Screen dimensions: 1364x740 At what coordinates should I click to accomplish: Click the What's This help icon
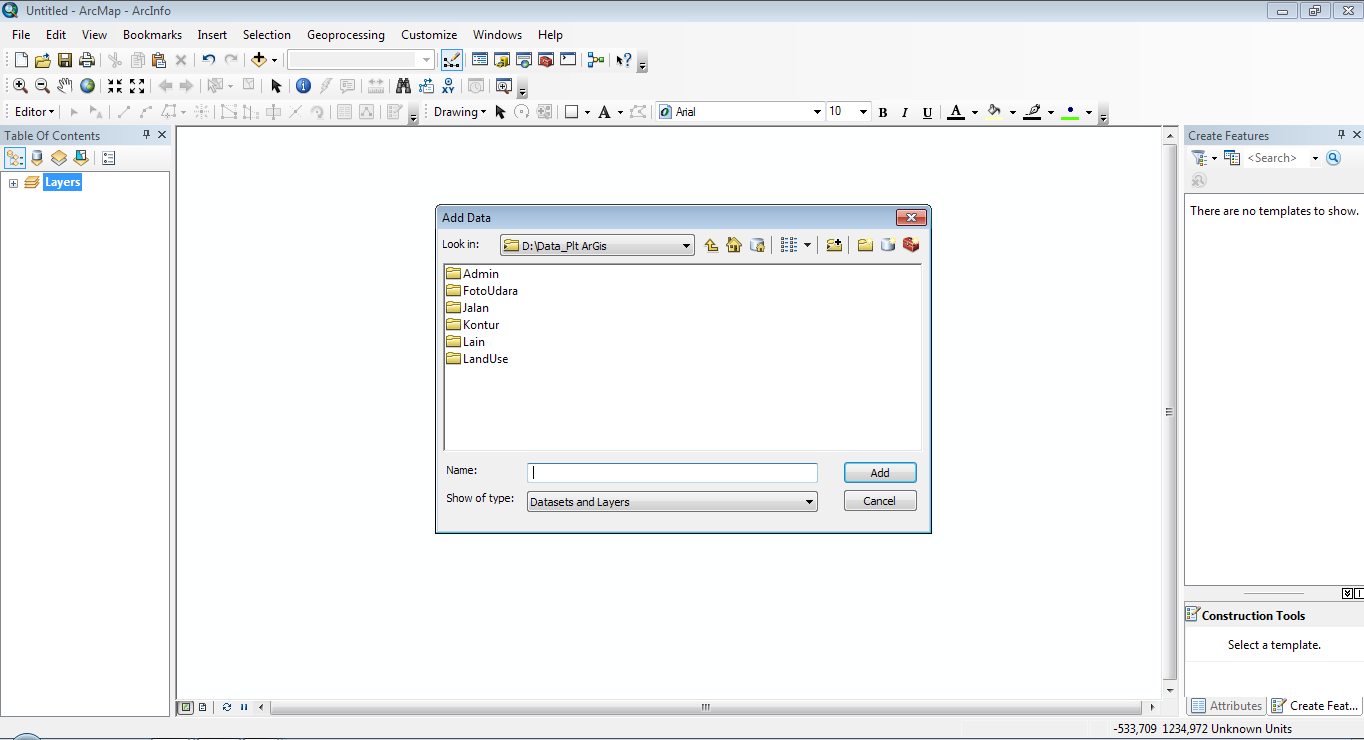(x=624, y=60)
